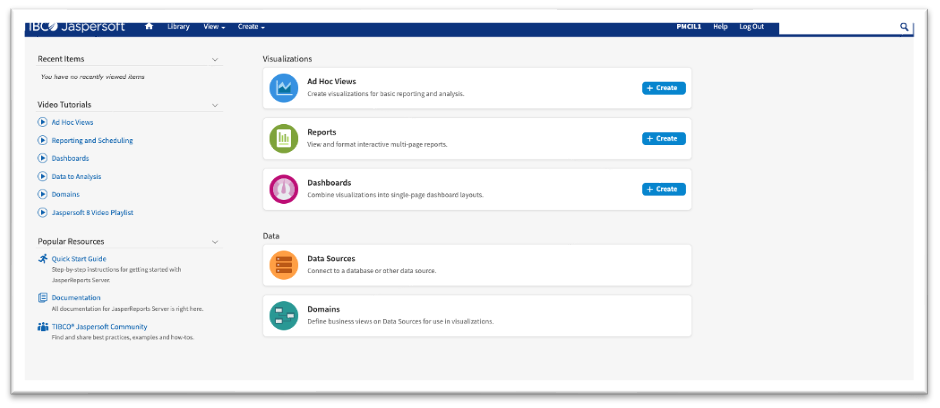Play the Reporting and Scheduling tutorial icon

[43, 140]
